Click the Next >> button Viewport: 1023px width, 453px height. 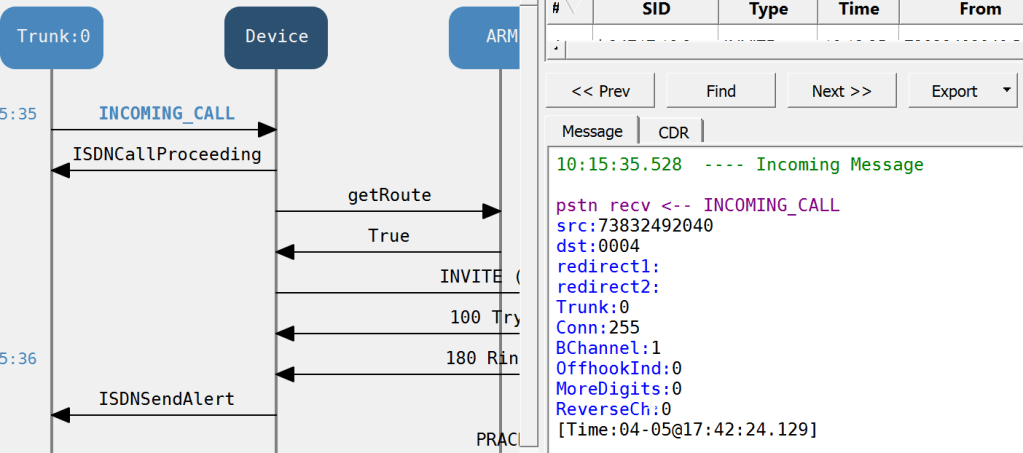click(x=841, y=91)
